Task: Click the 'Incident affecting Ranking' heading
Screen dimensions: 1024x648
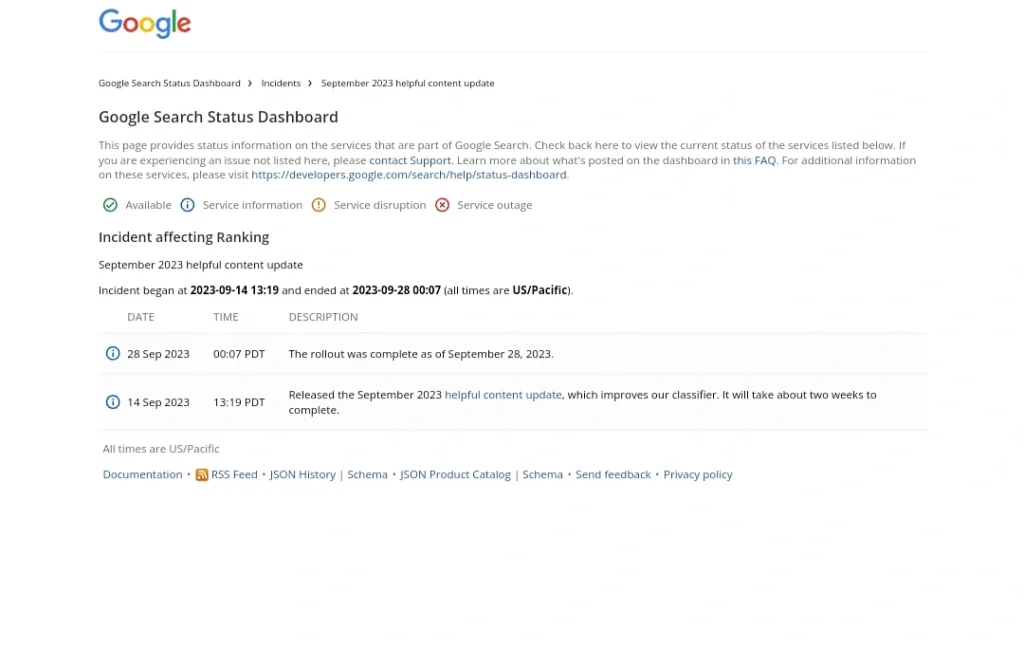Action: point(184,237)
